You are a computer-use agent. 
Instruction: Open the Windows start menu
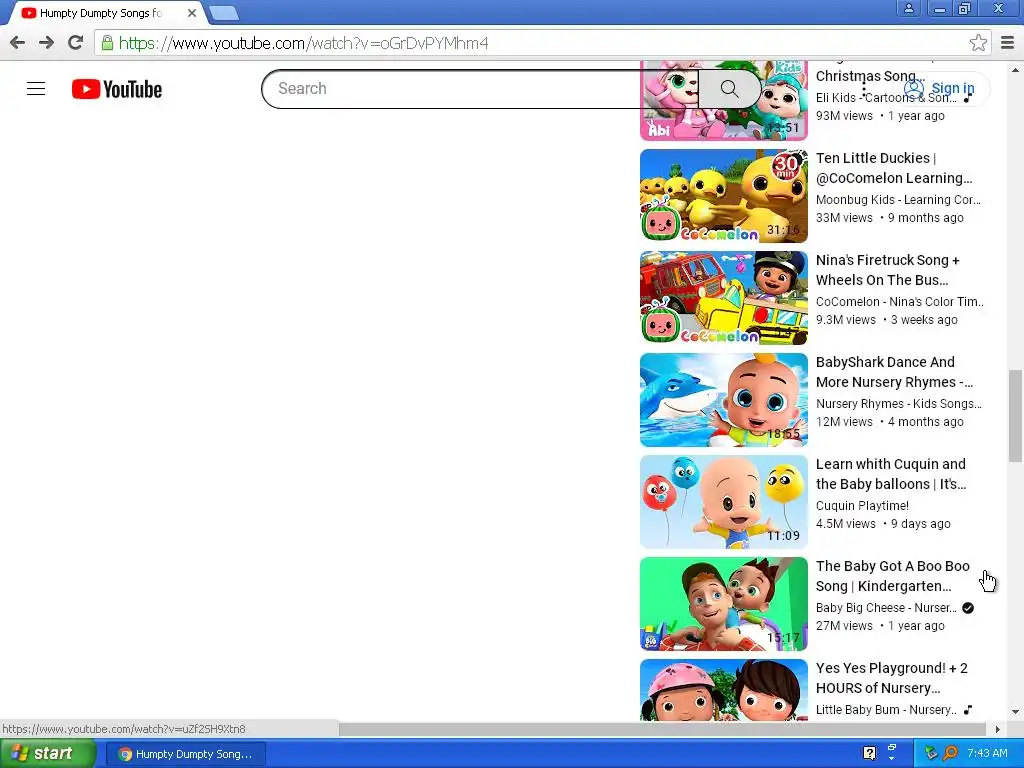(47, 754)
